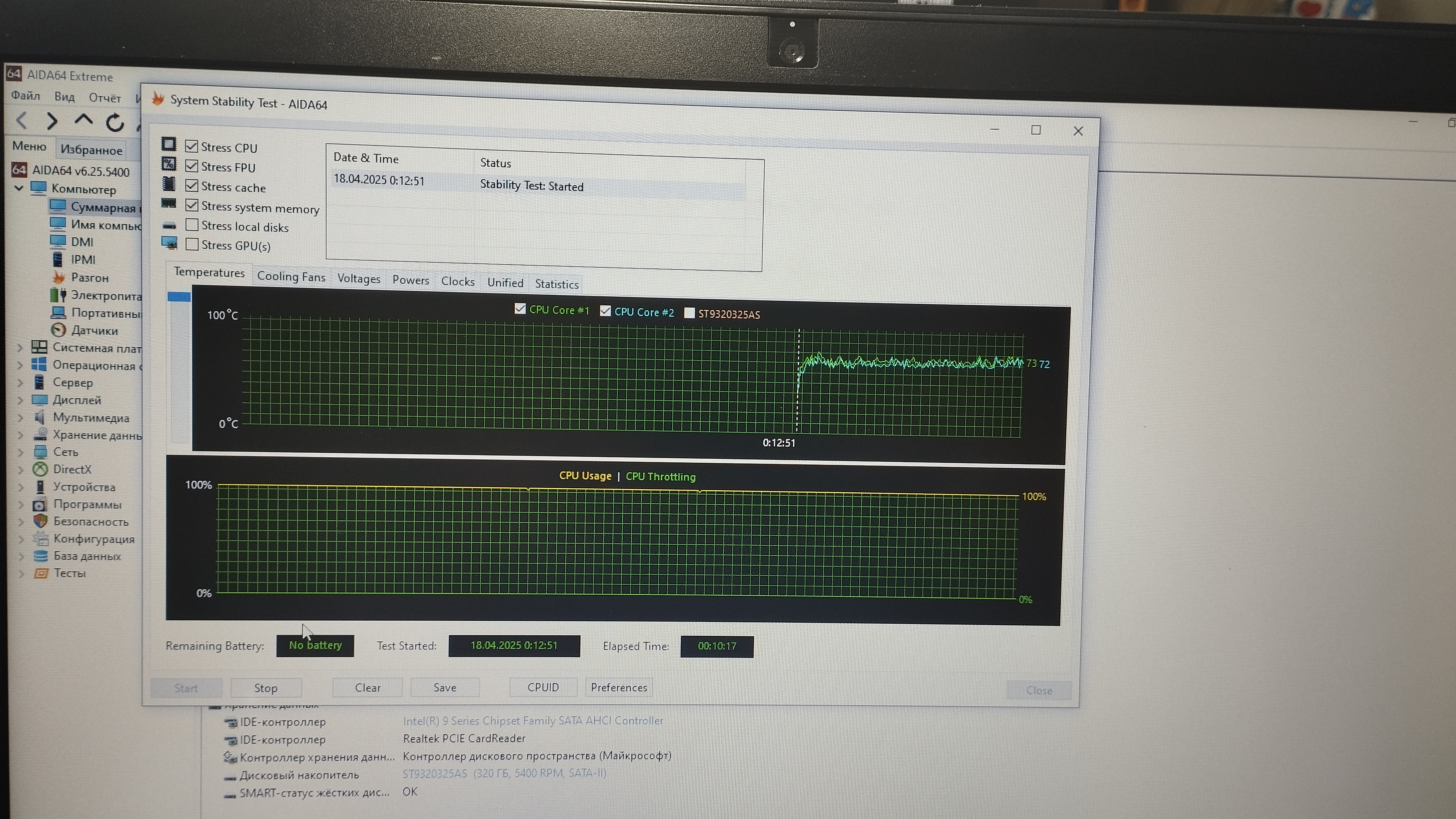Click the back navigation arrow
The width and height of the screenshot is (1456, 819).
point(22,120)
